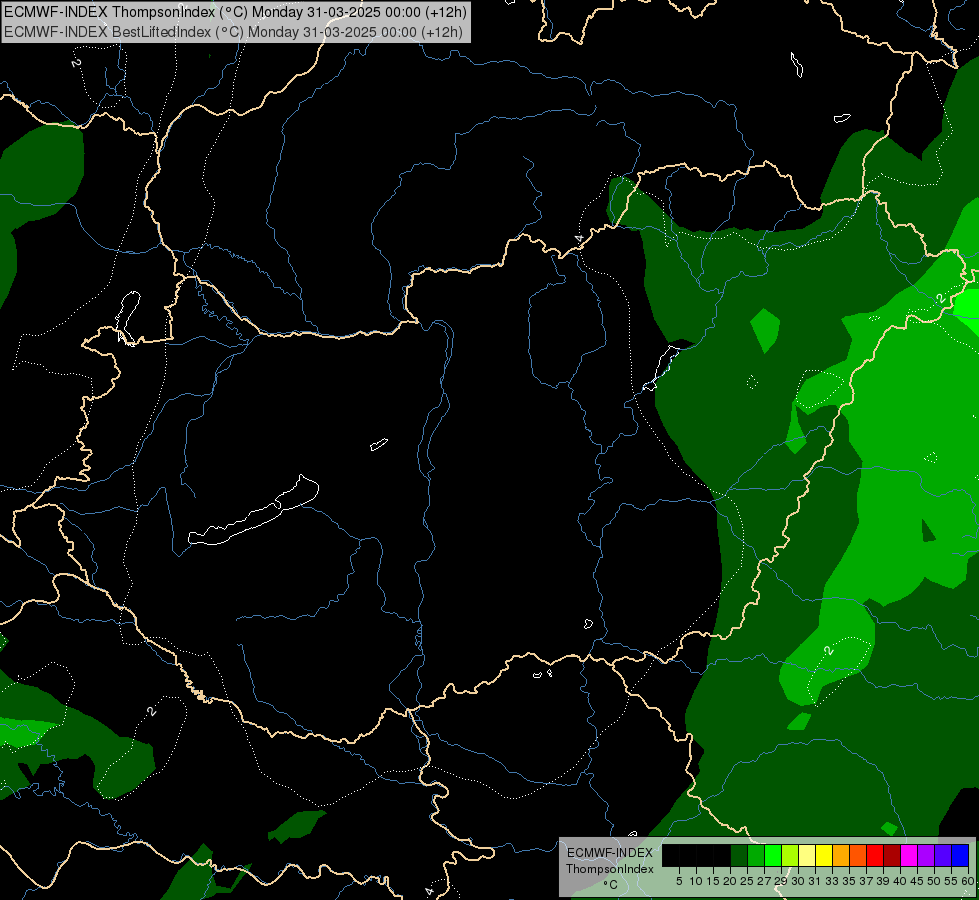Click the legend tick label 33
The image size is (979, 900).
click(832, 881)
